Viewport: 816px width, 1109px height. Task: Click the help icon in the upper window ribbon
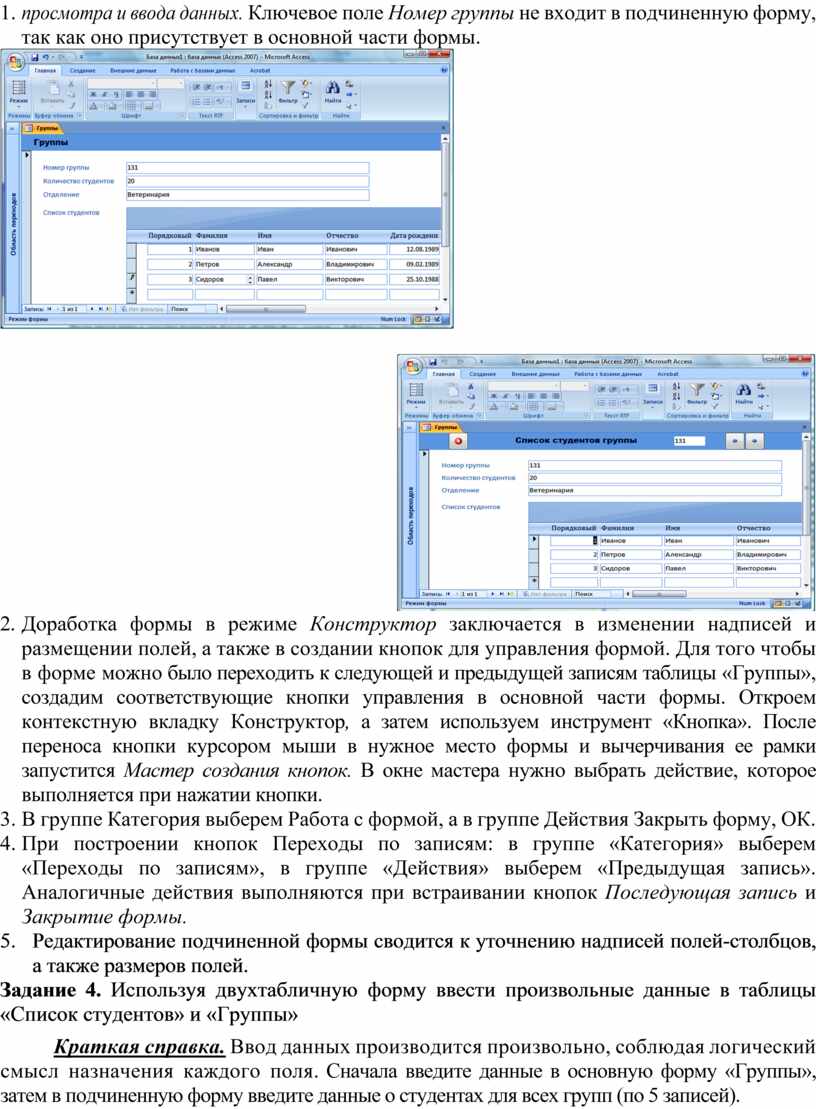point(444,71)
